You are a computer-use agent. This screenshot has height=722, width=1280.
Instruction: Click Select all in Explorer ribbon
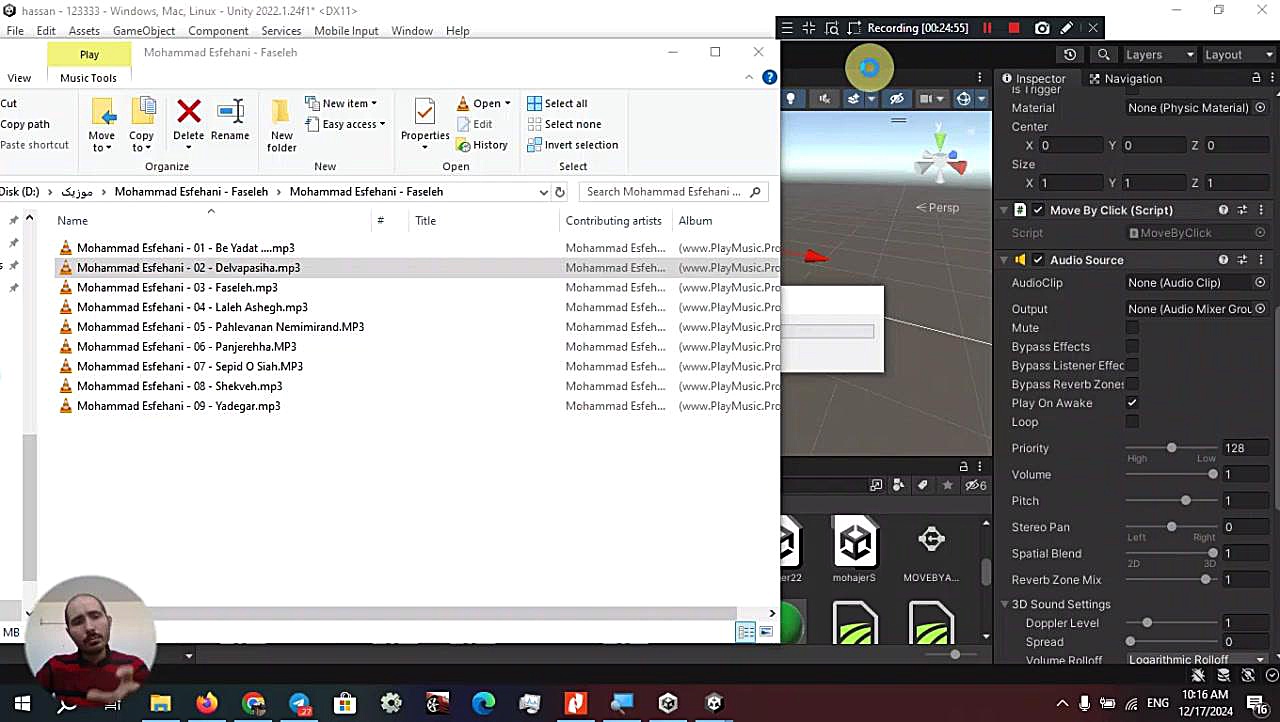click(x=557, y=103)
